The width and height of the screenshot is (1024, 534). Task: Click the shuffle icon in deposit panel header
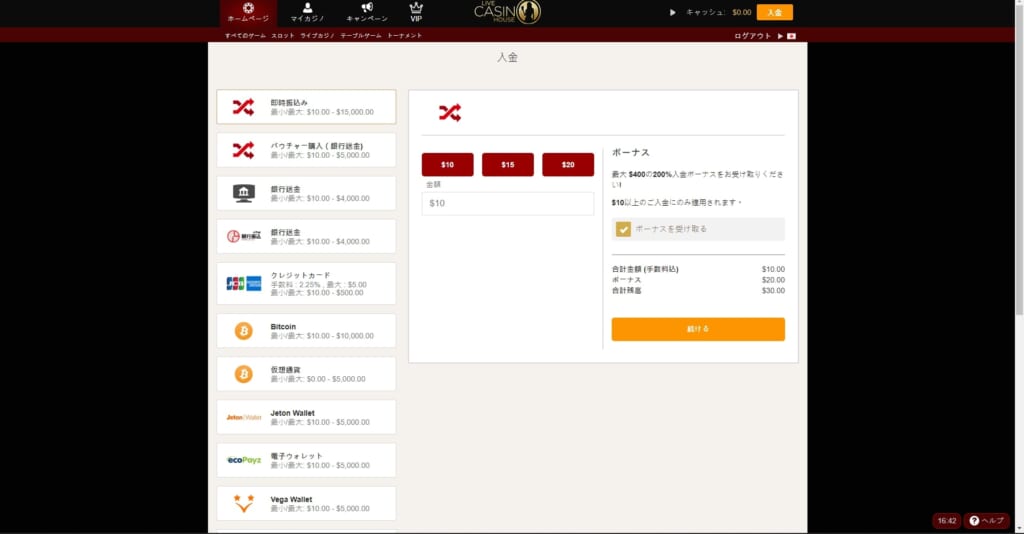(450, 112)
